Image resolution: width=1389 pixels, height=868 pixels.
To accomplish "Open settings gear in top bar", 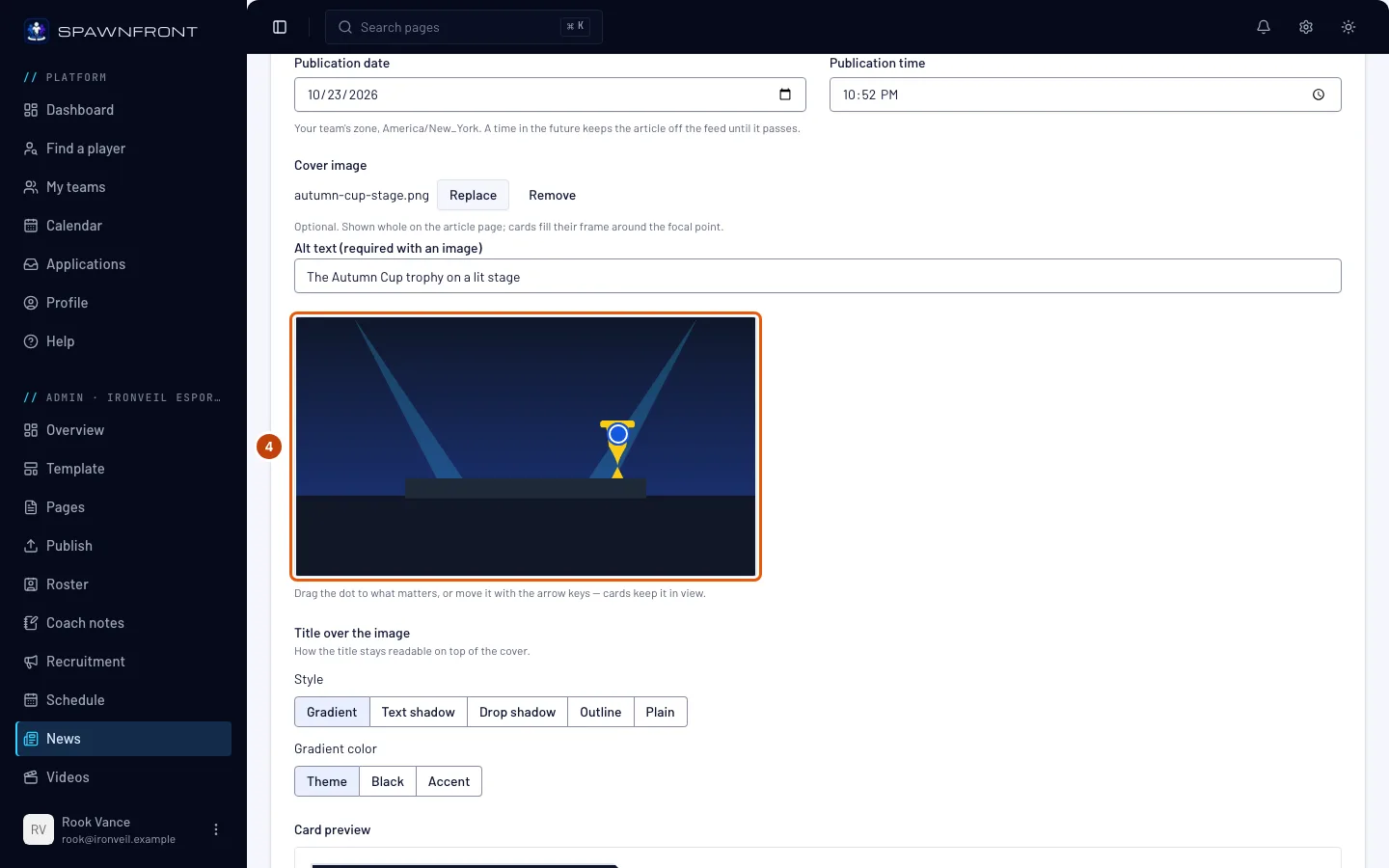I will click(1306, 27).
